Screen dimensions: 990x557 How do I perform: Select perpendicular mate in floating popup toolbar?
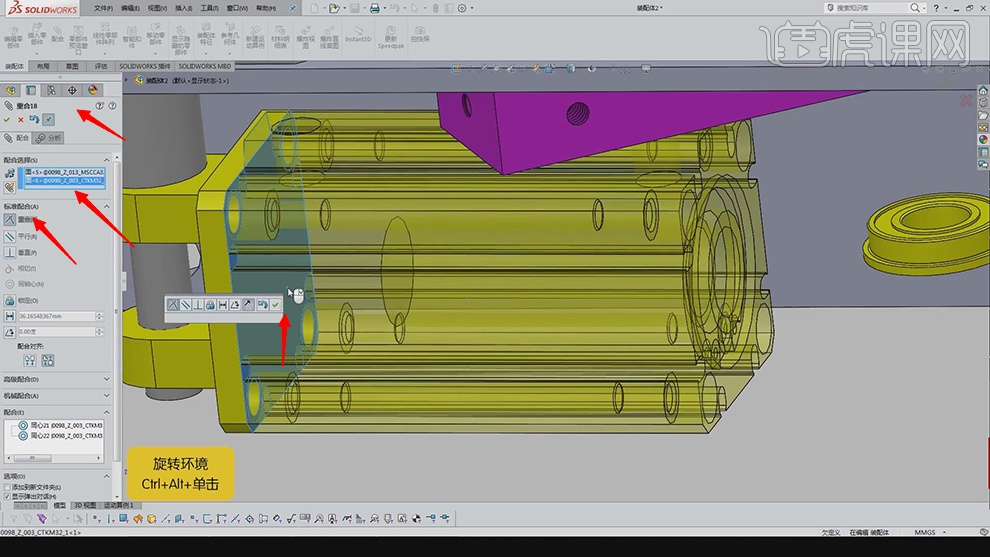(x=198, y=304)
